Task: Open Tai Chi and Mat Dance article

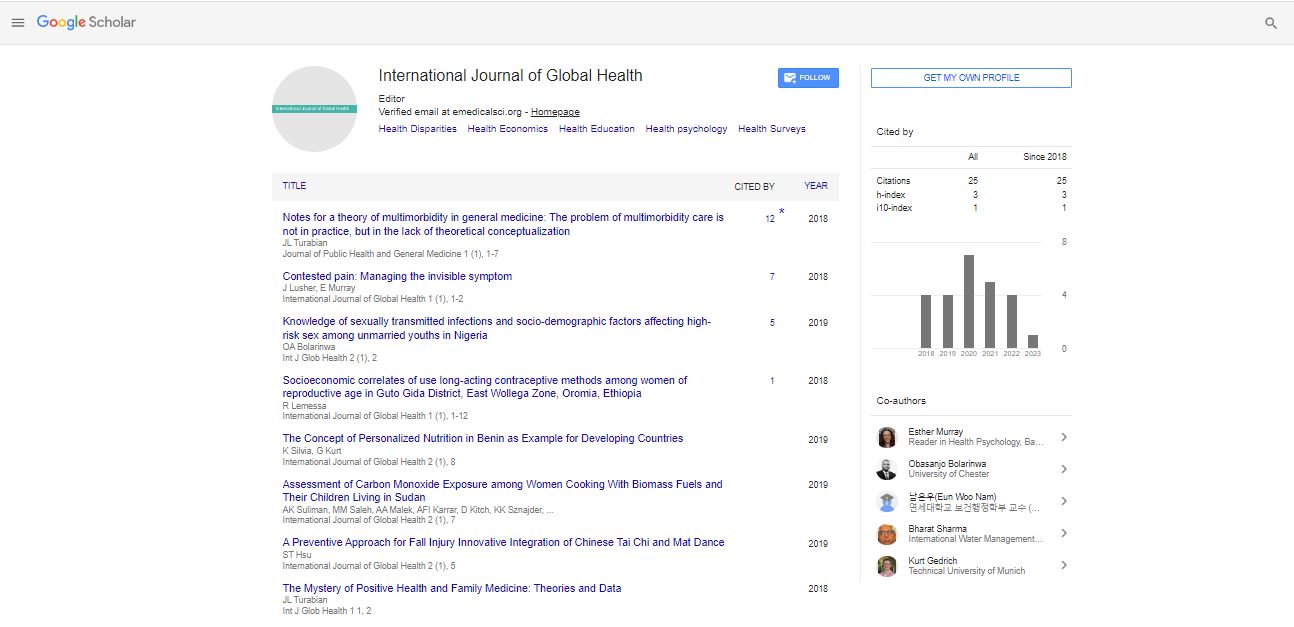Action: (x=503, y=542)
